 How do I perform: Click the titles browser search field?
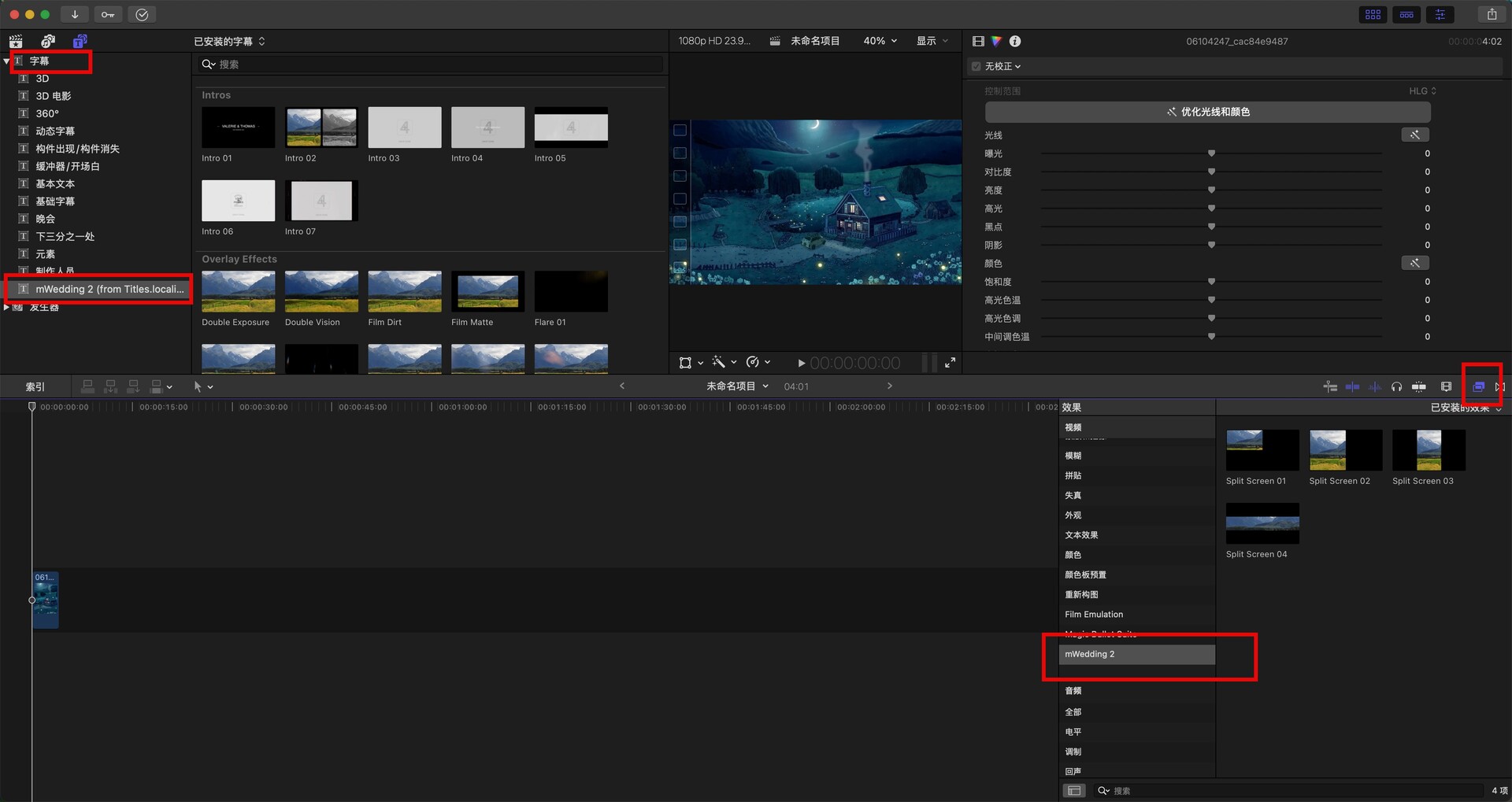pyautogui.click(x=430, y=65)
